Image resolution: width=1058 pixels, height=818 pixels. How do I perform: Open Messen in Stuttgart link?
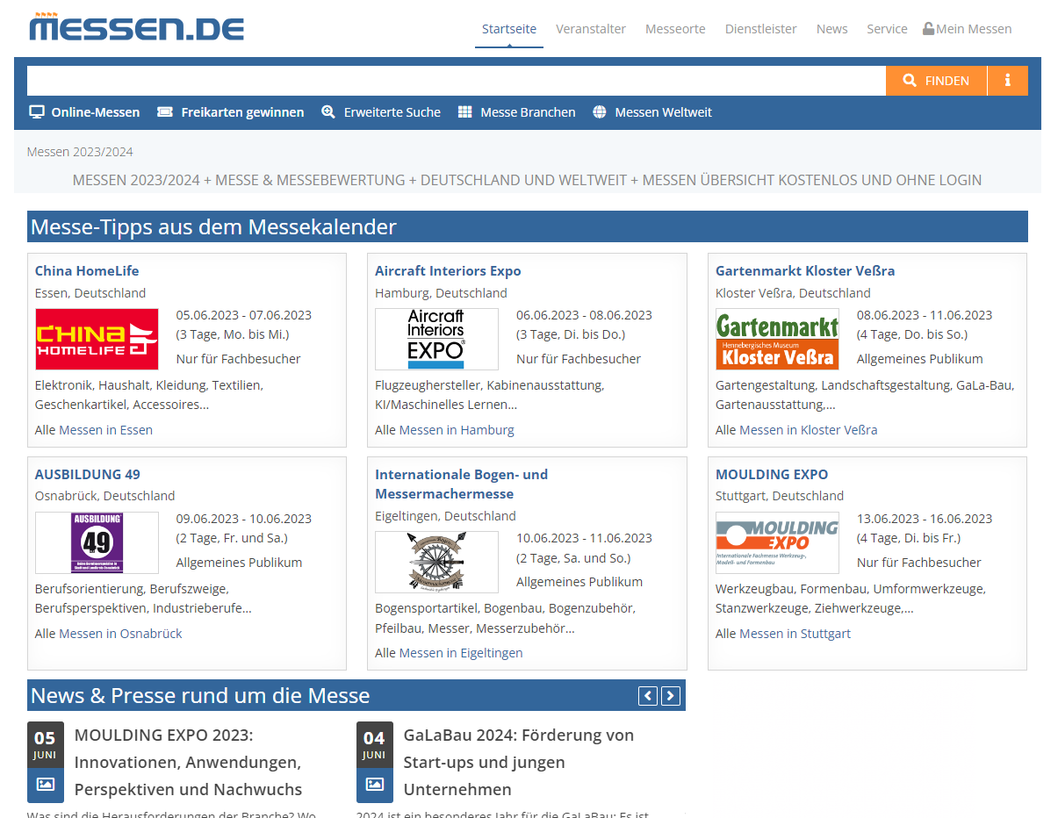click(795, 634)
